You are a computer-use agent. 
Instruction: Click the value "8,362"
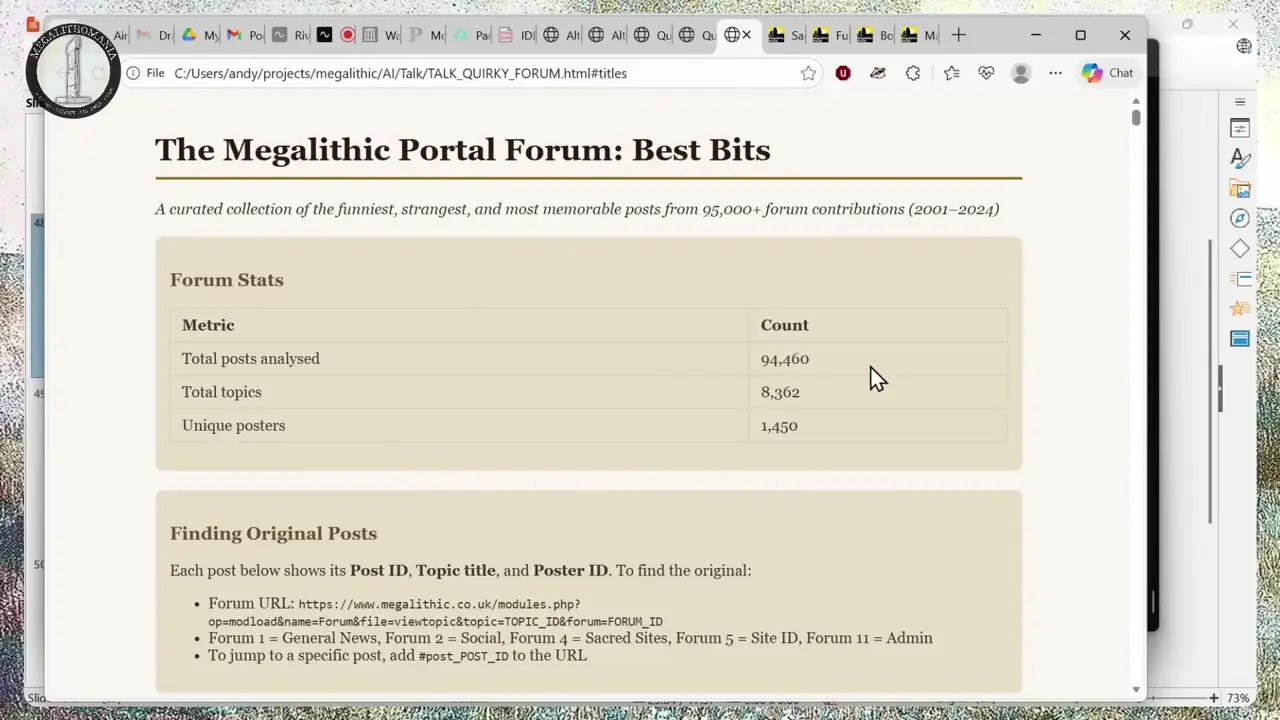[x=780, y=392]
